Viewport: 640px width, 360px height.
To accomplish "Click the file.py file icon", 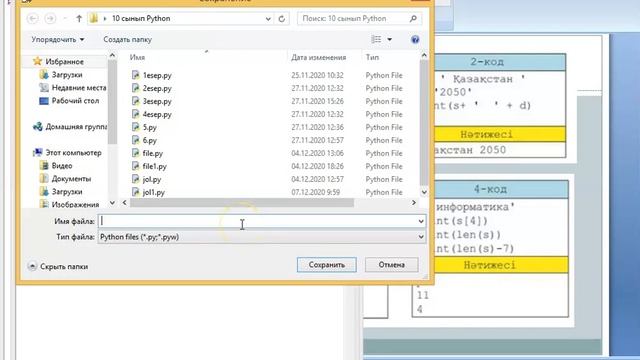I will tap(136, 153).
